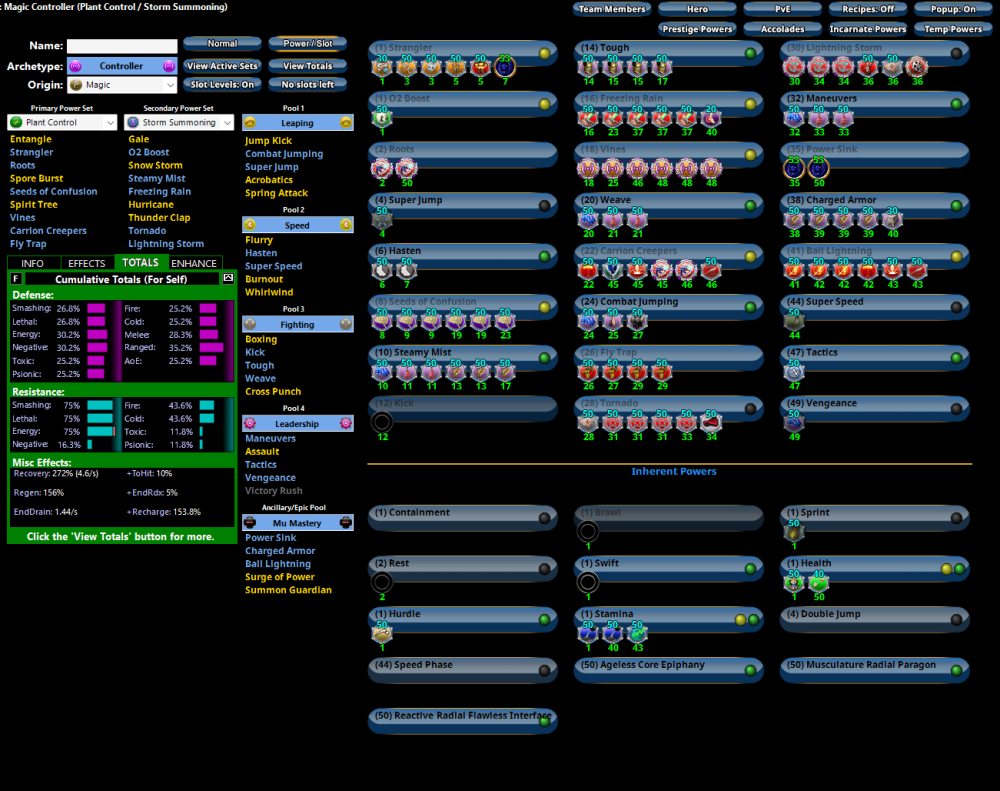Click the Hurdle enhancement slot icon
Viewport: 1000px width, 791px height.
pyautogui.click(x=381, y=633)
